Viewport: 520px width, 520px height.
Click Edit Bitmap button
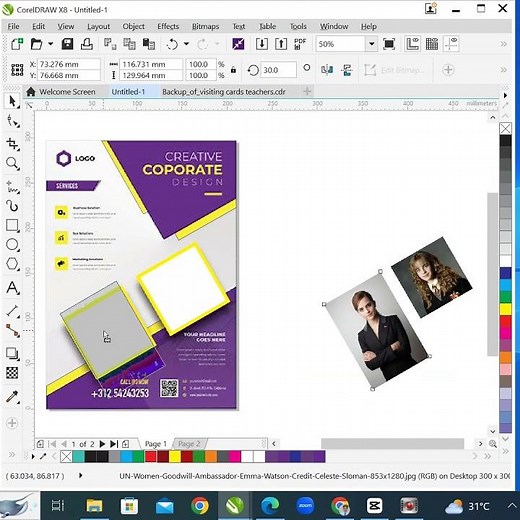(x=395, y=70)
